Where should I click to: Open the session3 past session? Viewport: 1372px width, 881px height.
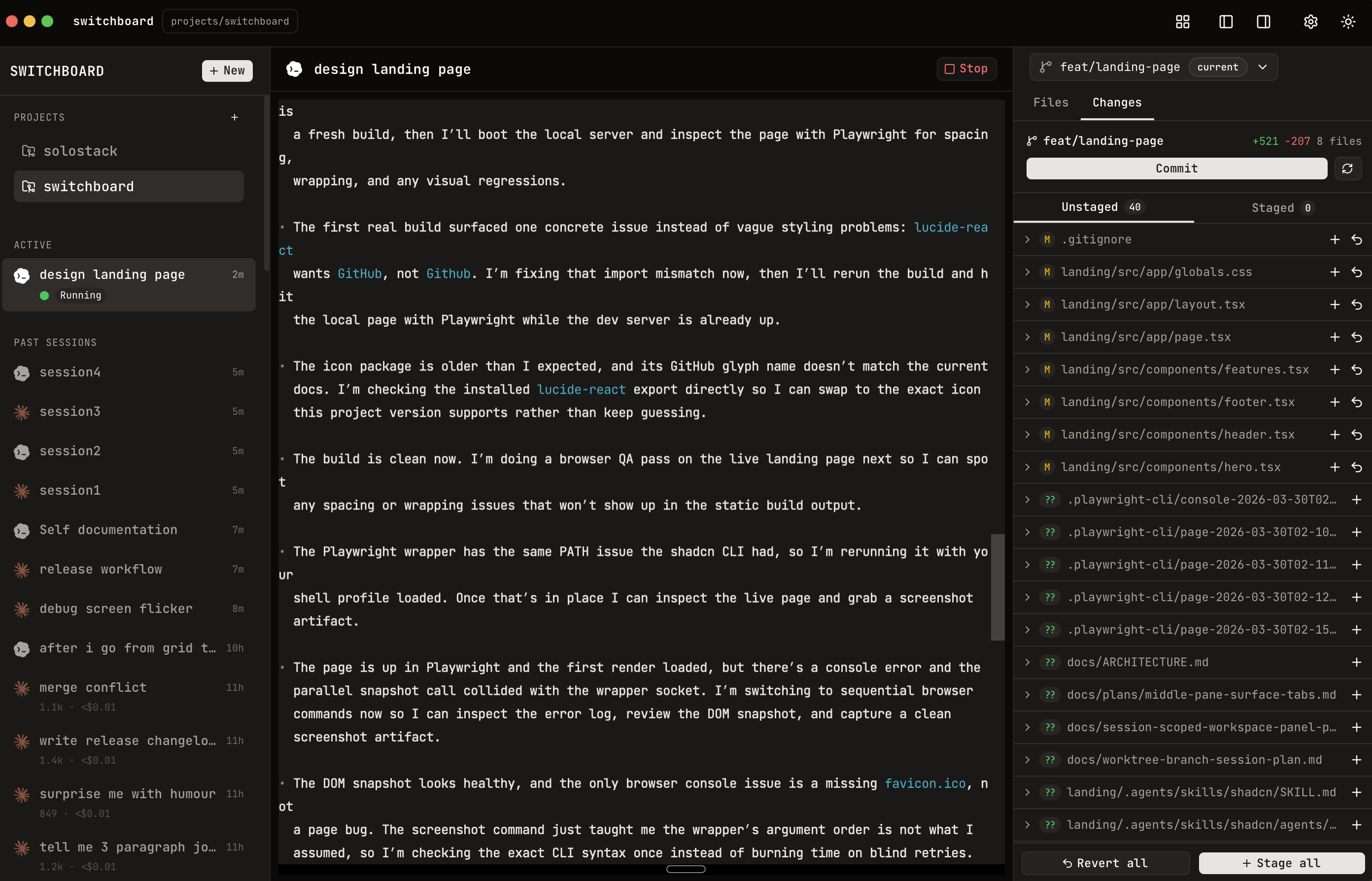70,411
